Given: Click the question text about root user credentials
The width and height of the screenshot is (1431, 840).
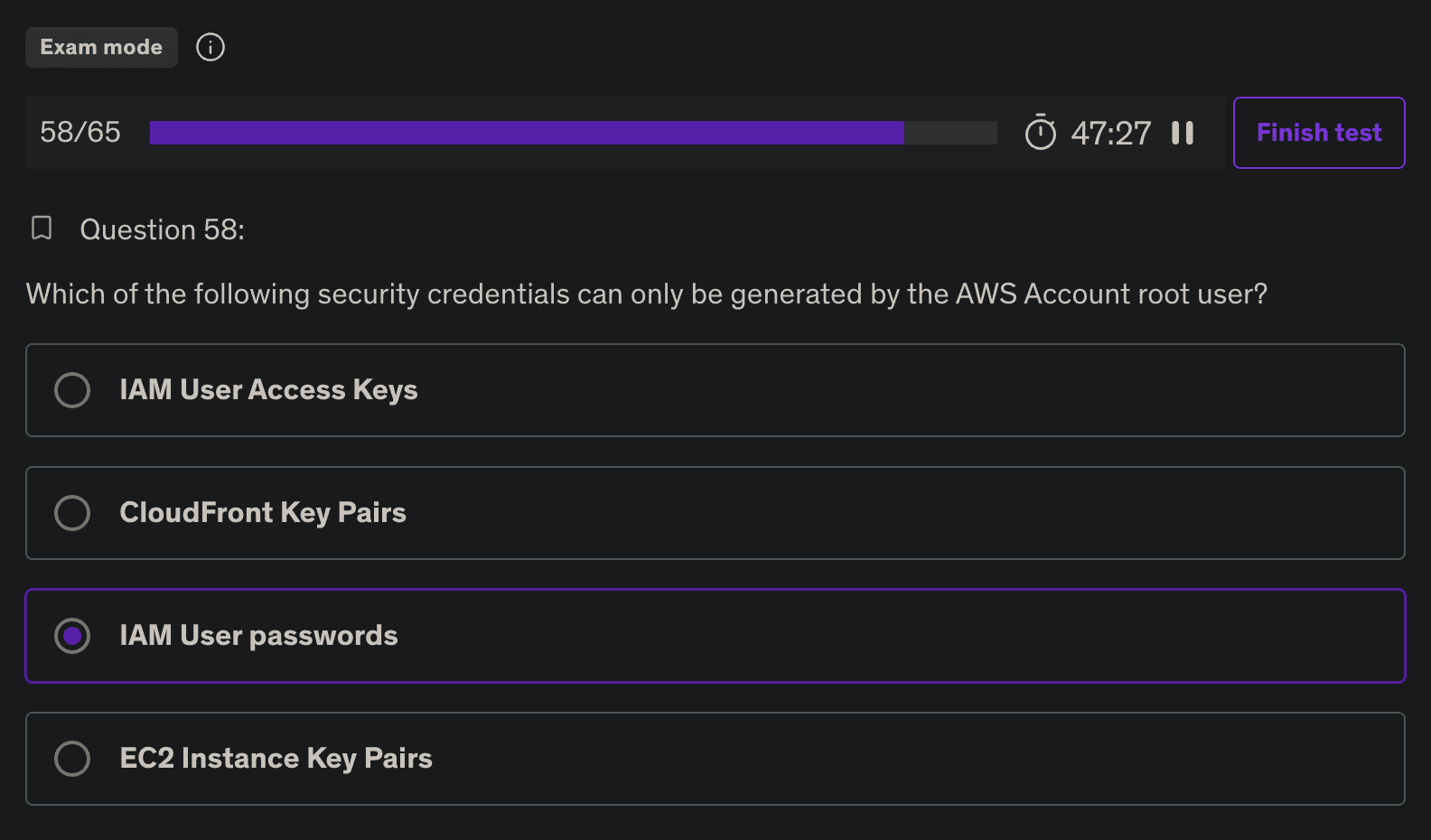Looking at the screenshot, I should click(646, 294).
